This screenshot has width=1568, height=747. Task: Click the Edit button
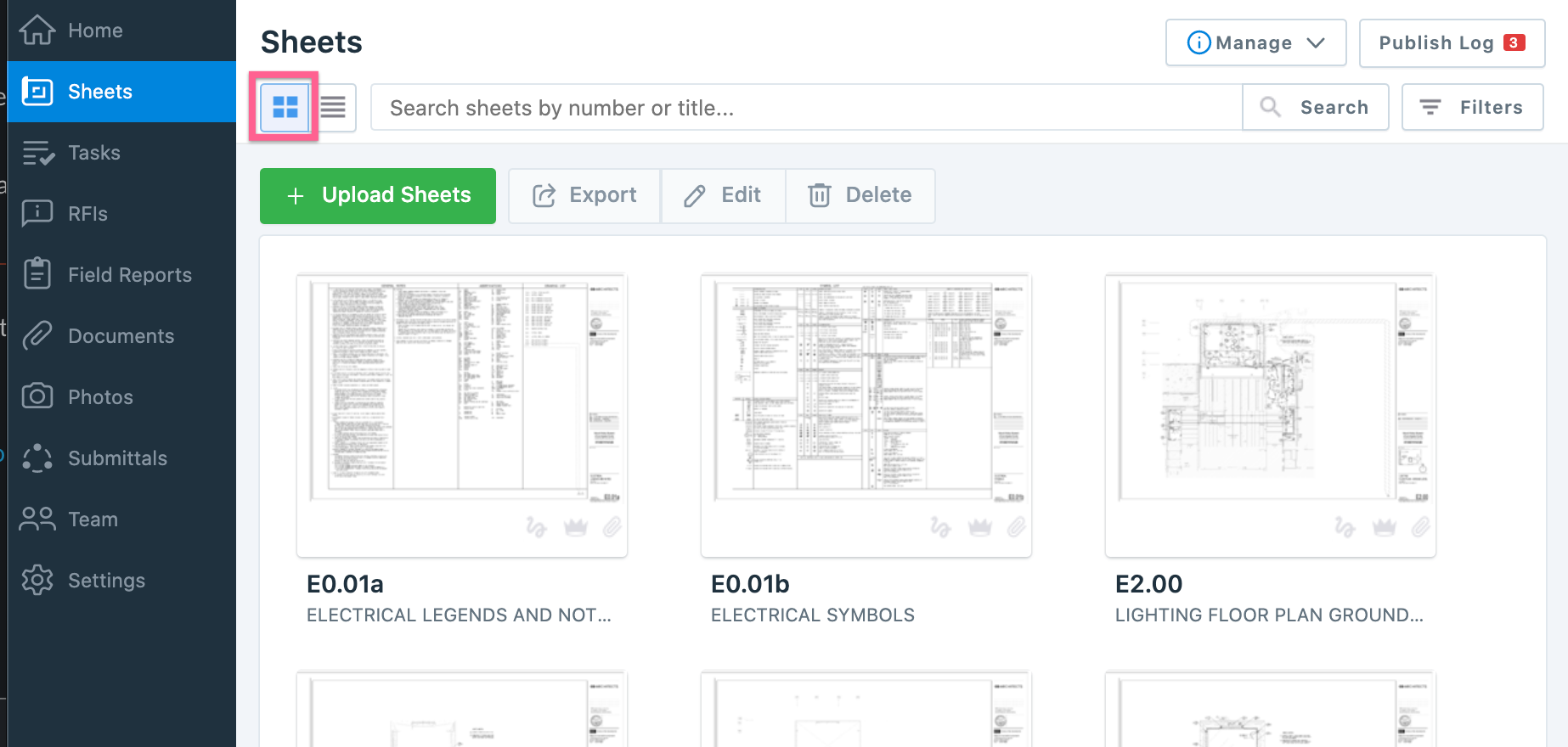point(723,196)
